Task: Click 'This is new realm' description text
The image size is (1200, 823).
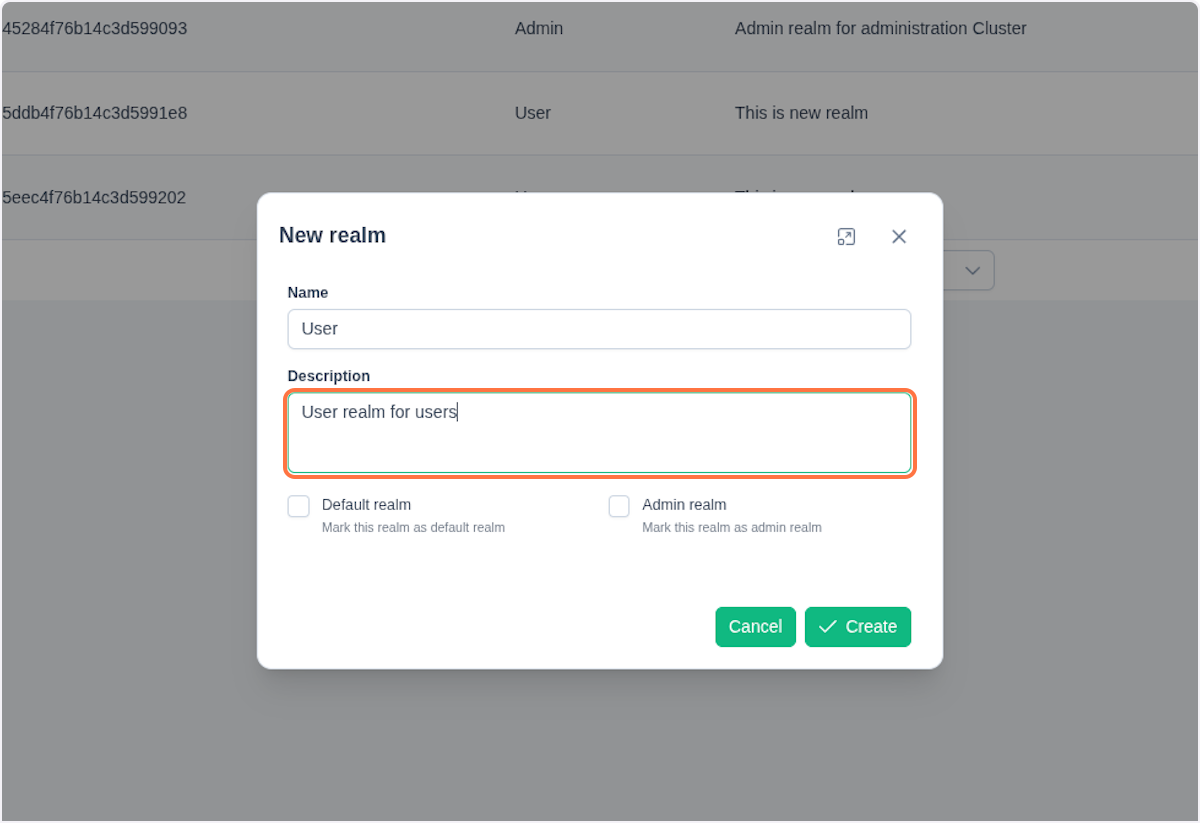Action: [x=800, y=113]
